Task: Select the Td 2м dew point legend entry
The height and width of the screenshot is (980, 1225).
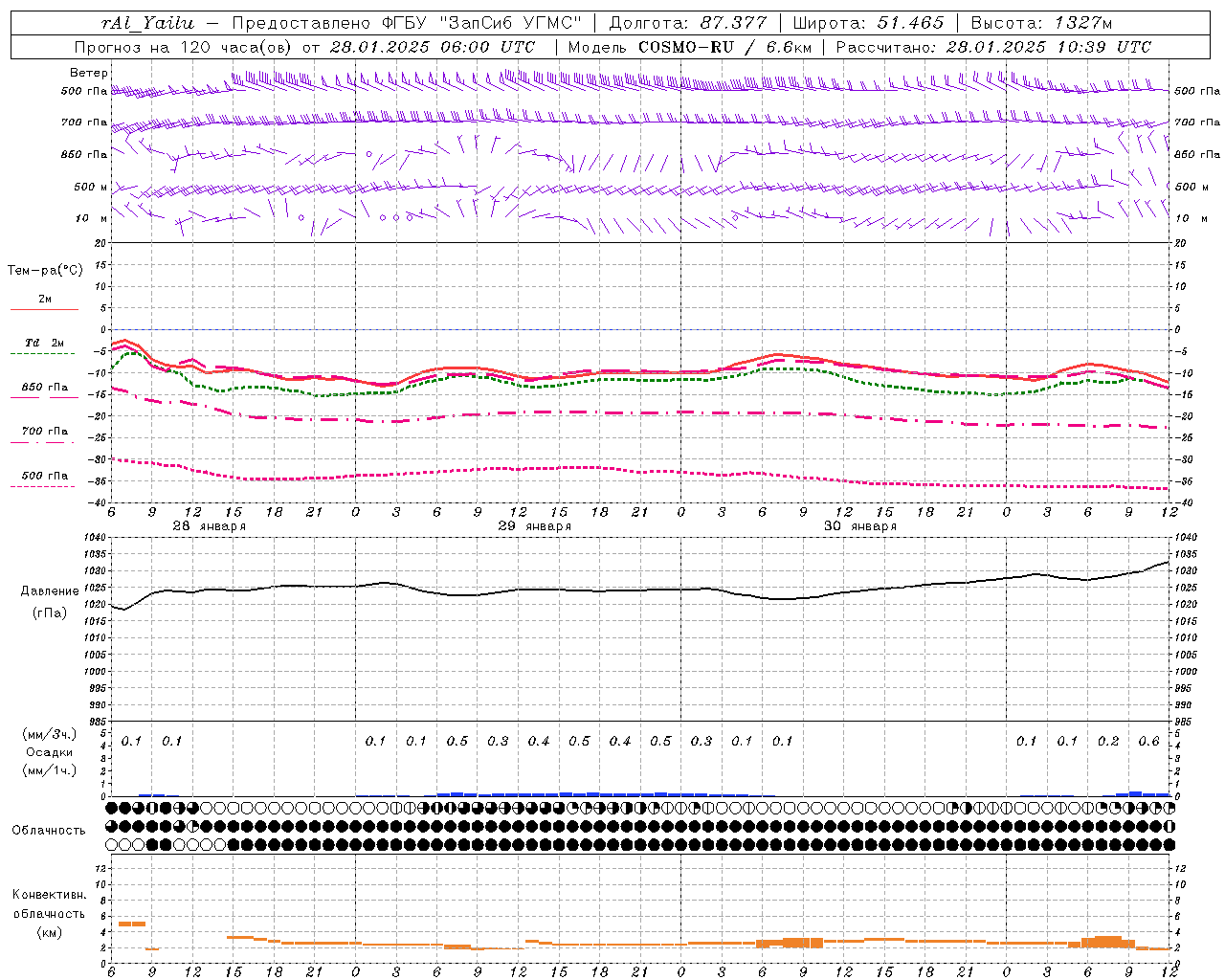Action: point(45,343)
